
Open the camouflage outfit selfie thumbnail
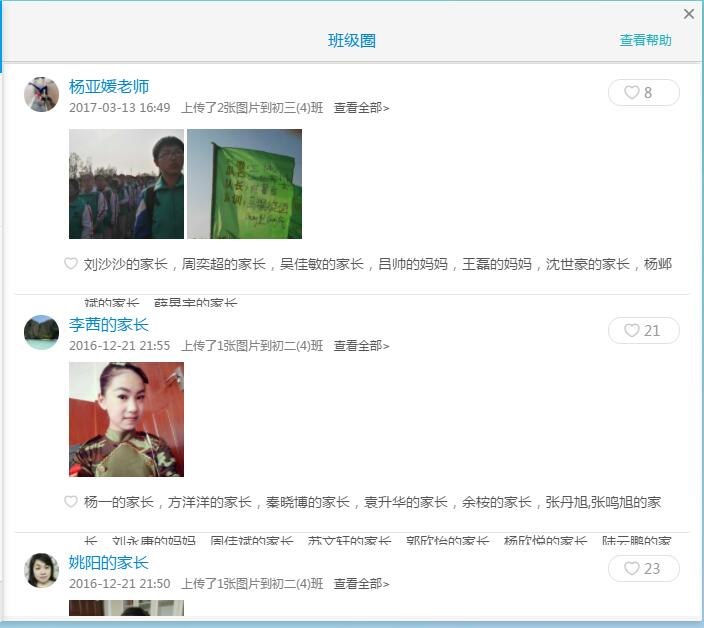(126, 419)
